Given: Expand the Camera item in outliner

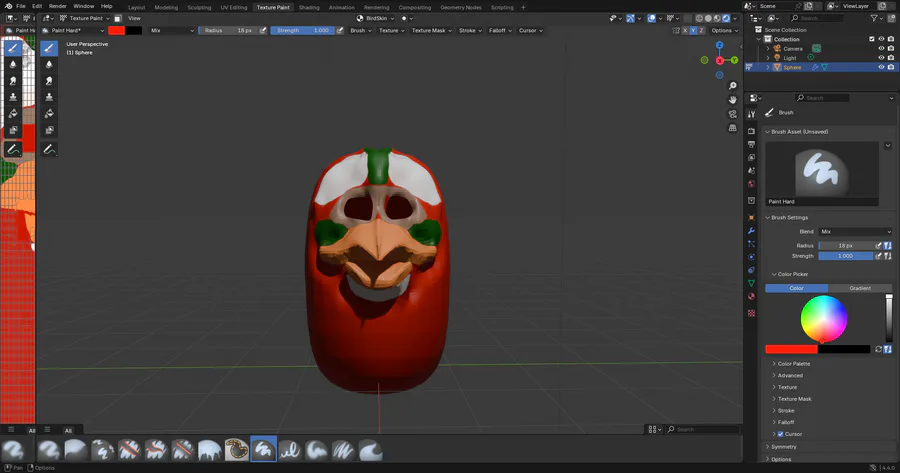Looking at the screenshot, I should click(x=768, y=49).
